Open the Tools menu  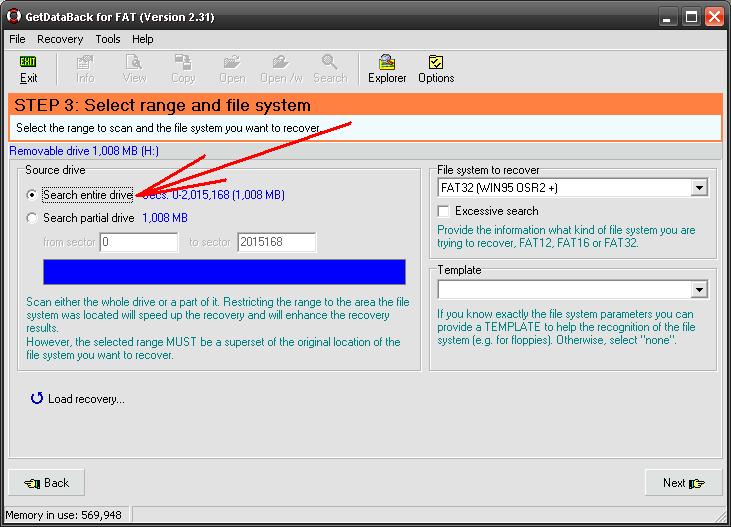coord(108,39)
